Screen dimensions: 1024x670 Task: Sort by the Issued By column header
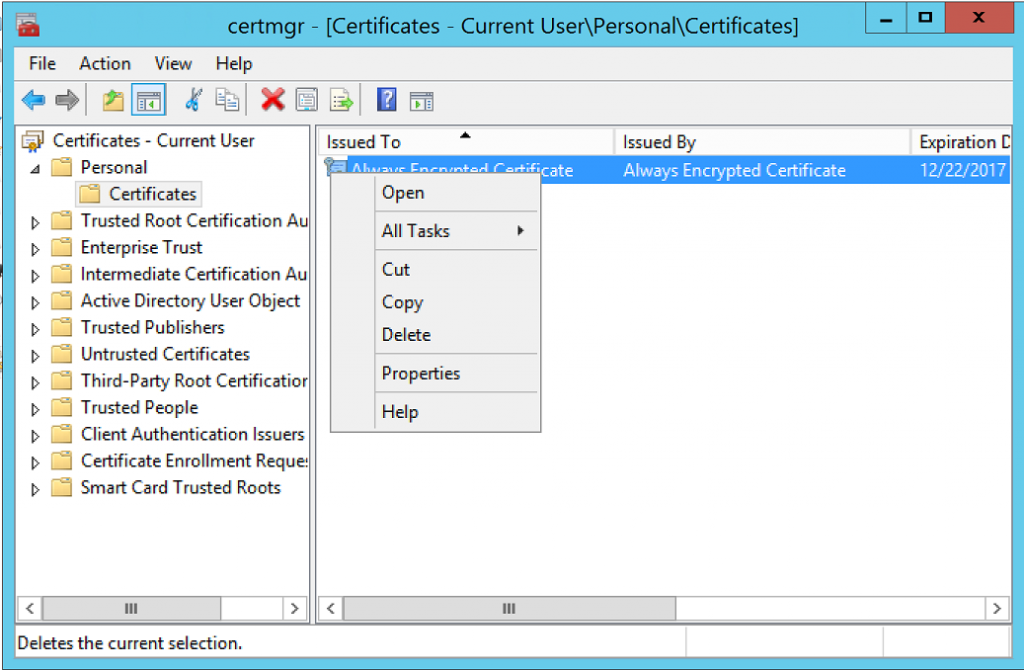coord(762,142)
